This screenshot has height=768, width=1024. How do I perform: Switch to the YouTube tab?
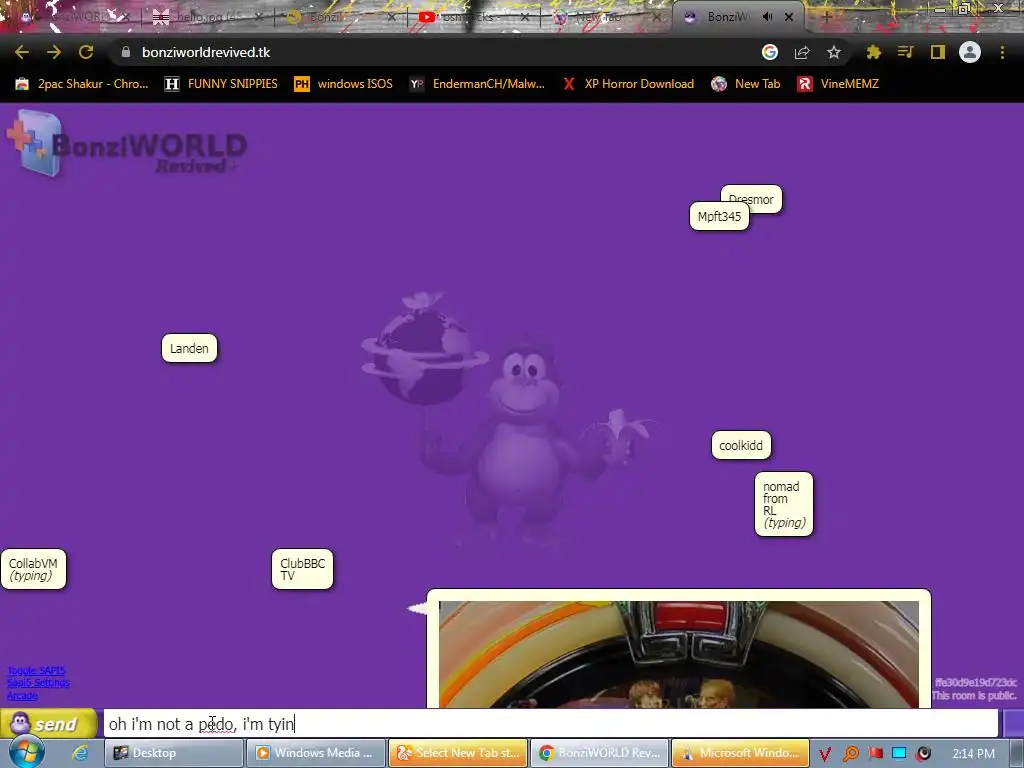(x=475, y=17)
